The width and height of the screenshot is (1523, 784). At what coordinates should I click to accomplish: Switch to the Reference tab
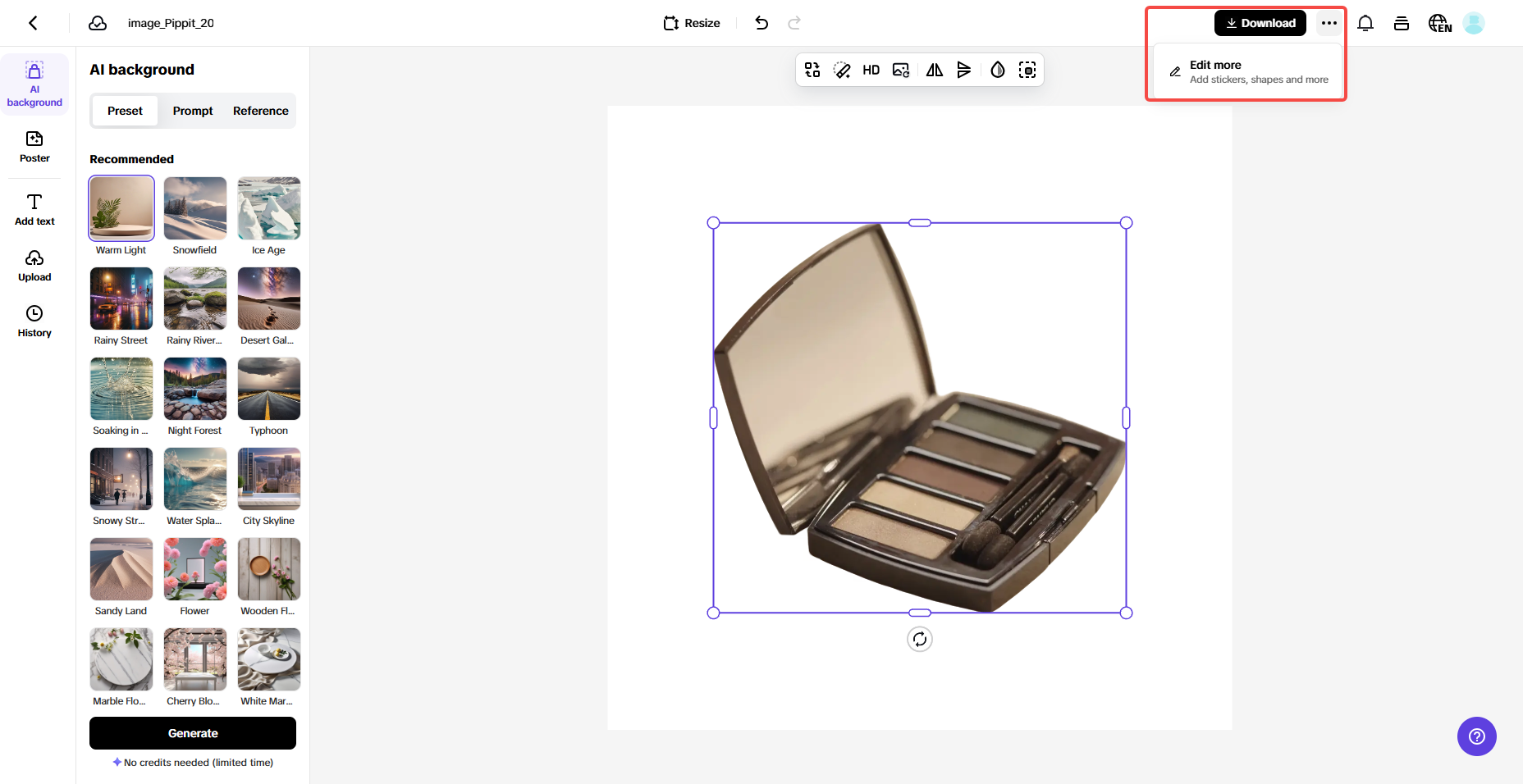pos(261,111)
